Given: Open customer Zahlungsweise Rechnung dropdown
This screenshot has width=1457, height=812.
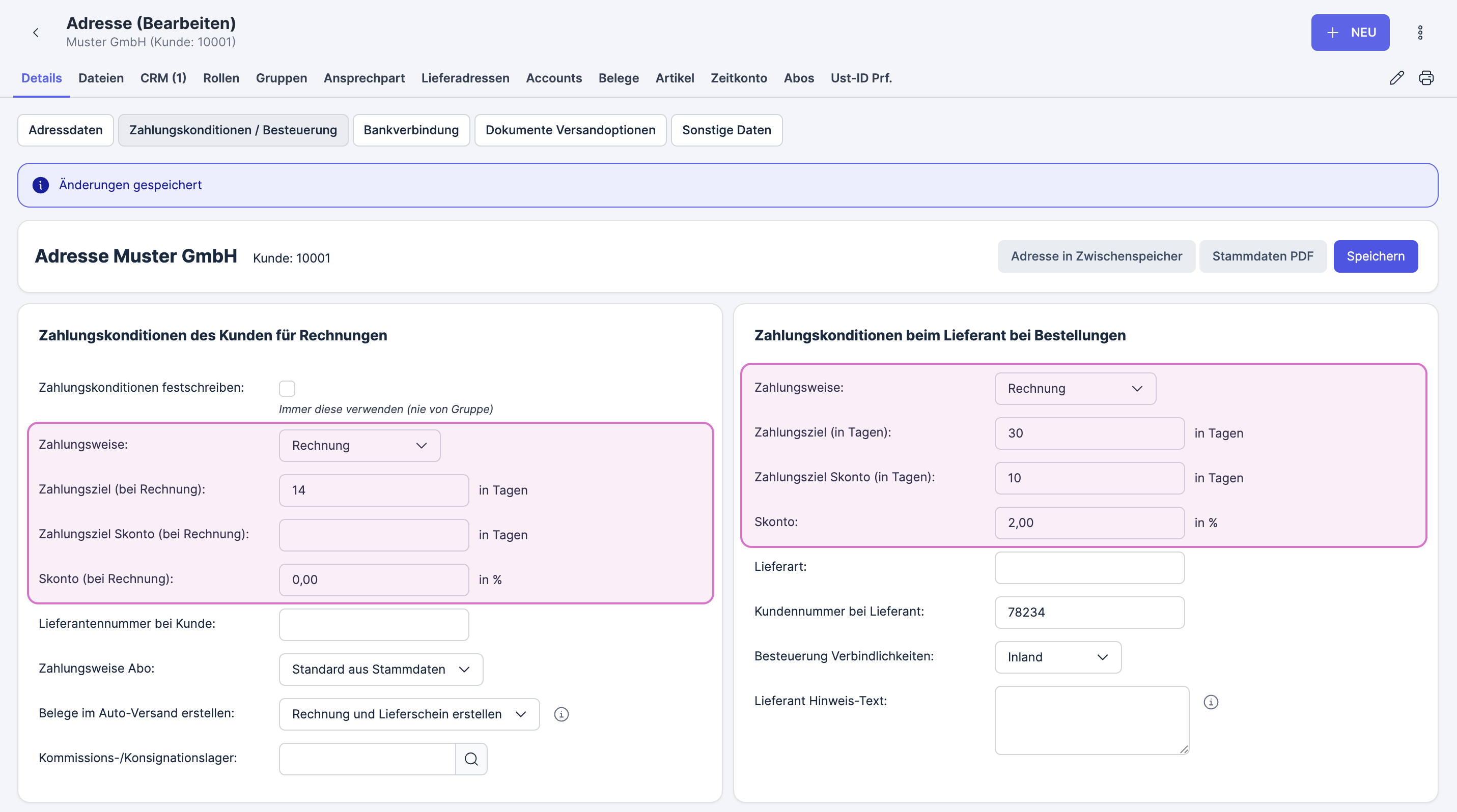Looking at the screenshot, I should [x=359, y=446].
